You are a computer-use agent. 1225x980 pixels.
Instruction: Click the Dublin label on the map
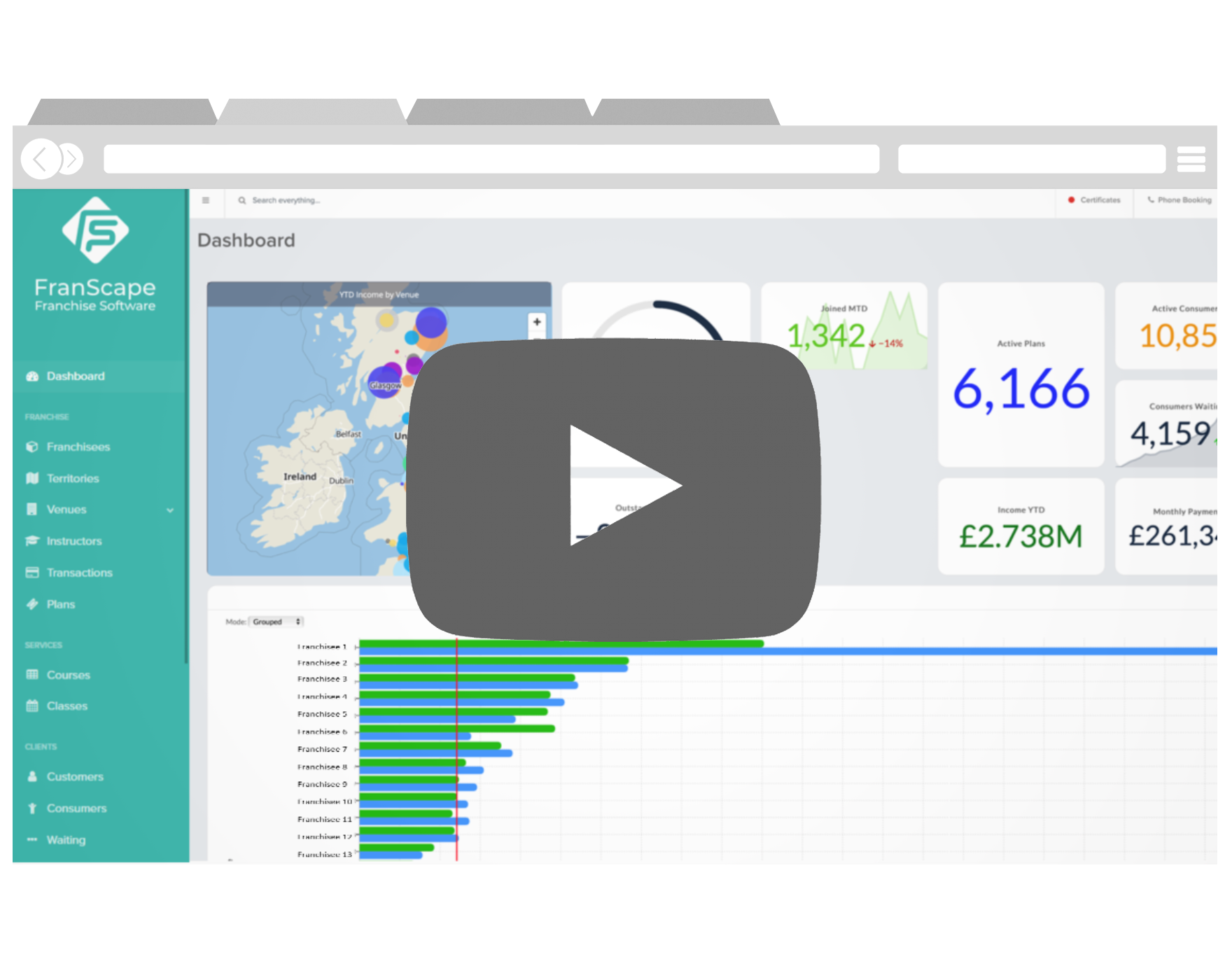[341, 482]
